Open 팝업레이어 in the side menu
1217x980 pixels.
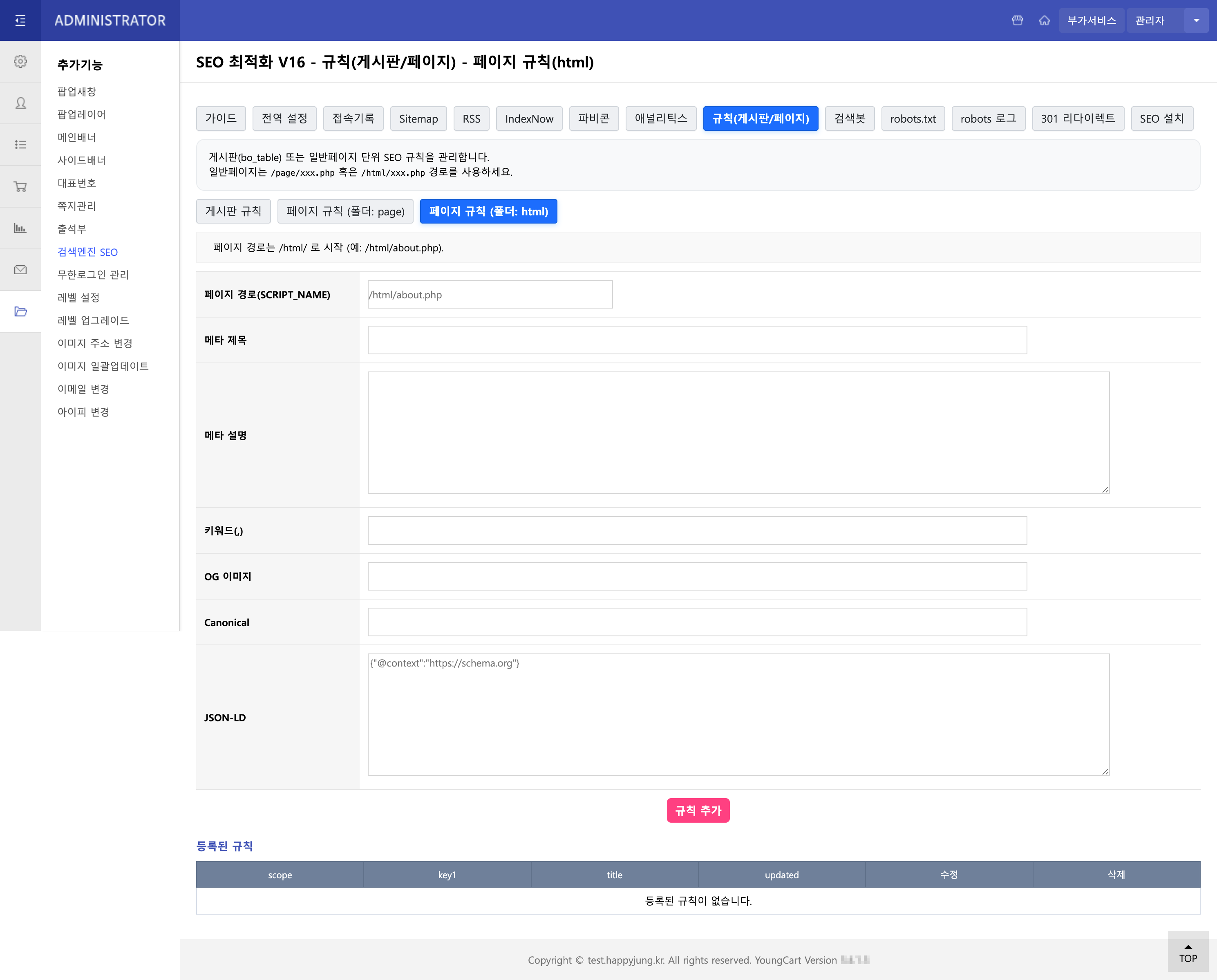81,114
